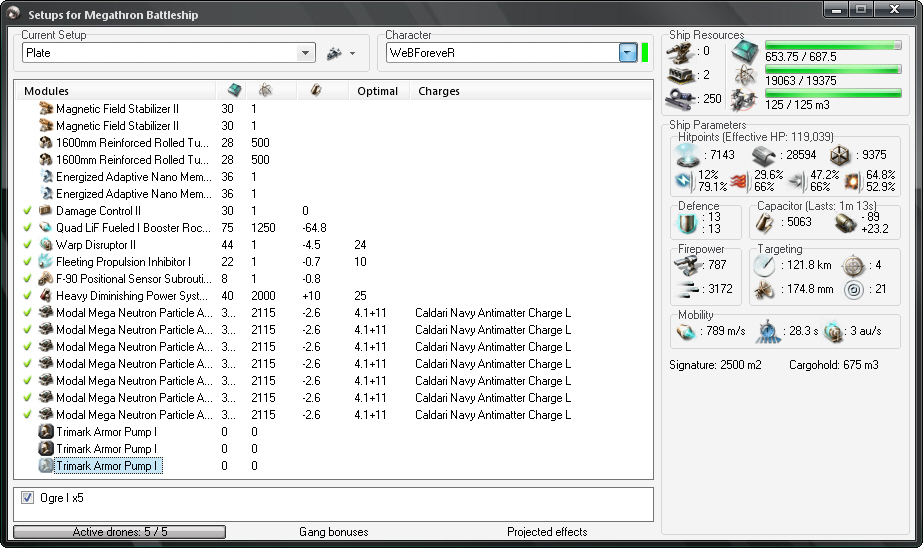Click the armor hitpoints icon
This screenshot has width=923, height=548.
point(766,155)
